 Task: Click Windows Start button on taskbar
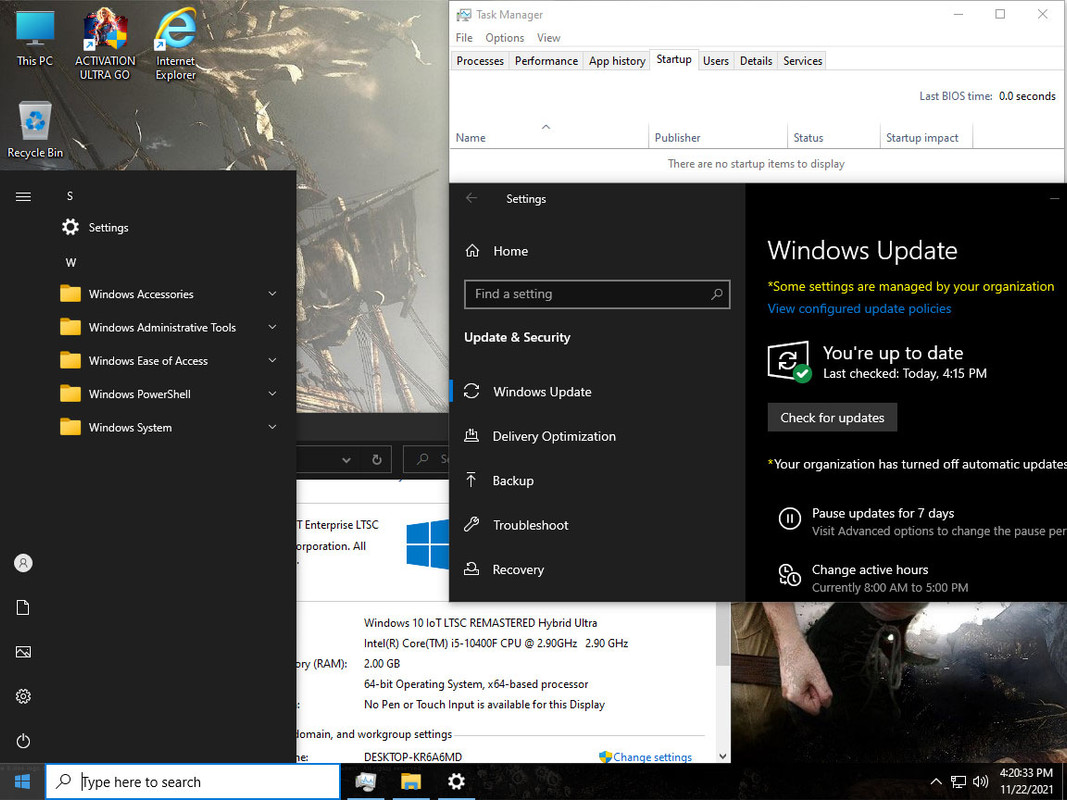22,782
